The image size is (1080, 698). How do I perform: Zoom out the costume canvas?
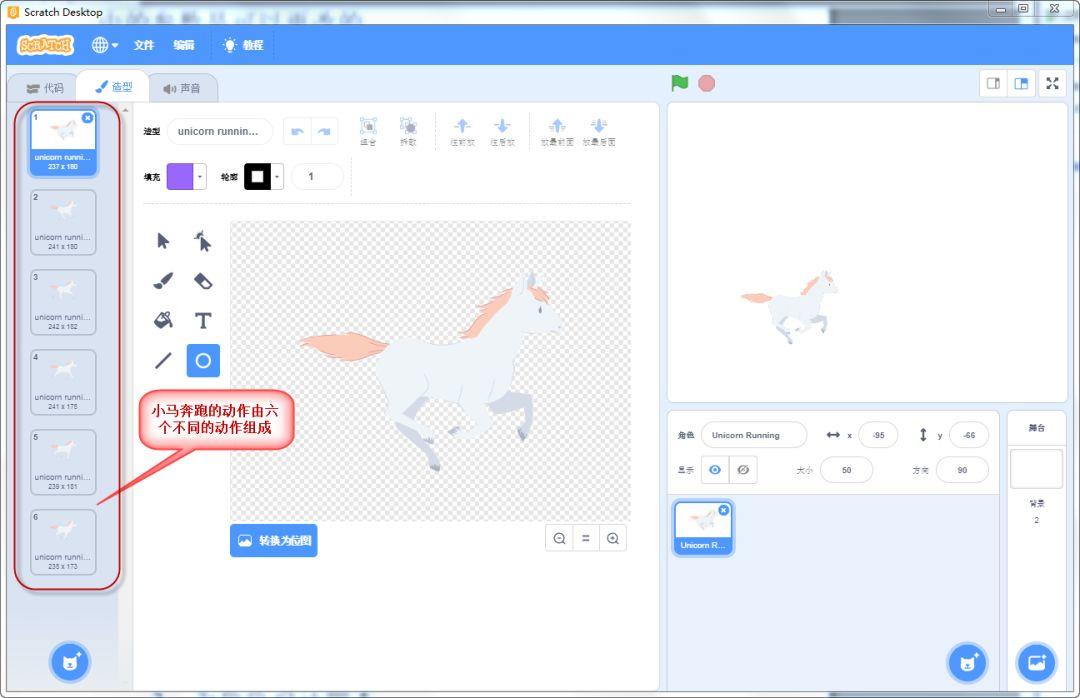point(559,538)
